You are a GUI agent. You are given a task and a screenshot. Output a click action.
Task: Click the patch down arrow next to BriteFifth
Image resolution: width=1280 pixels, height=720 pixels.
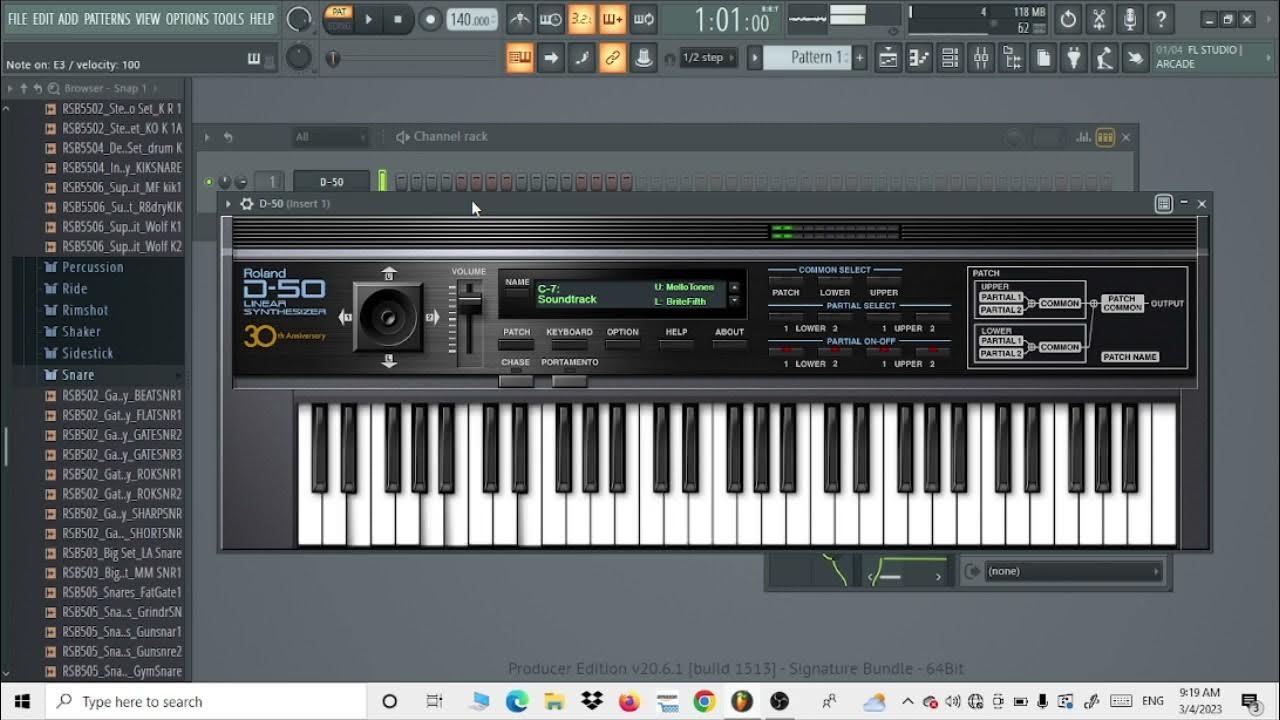(x=735, y=300)
